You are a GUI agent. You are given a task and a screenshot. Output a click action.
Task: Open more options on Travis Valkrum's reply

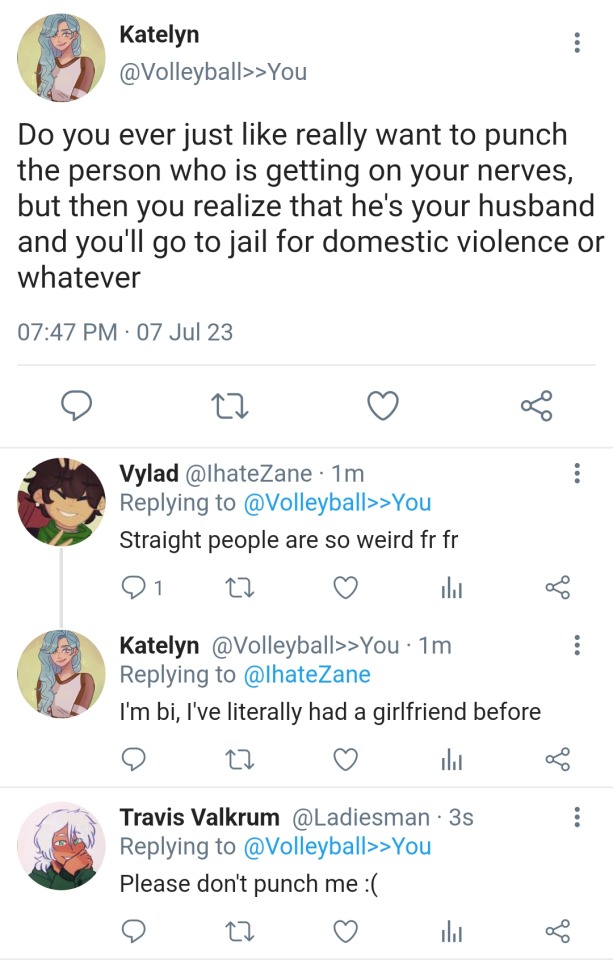click(577, 818)
